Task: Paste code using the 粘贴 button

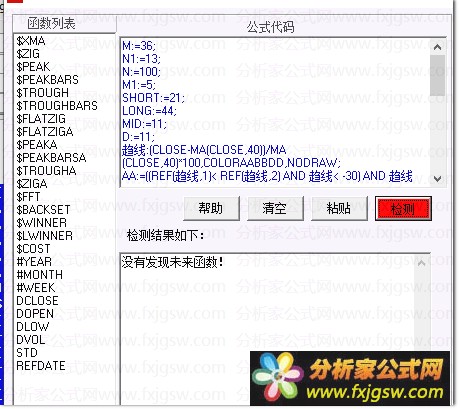Action: click(339, 208)
